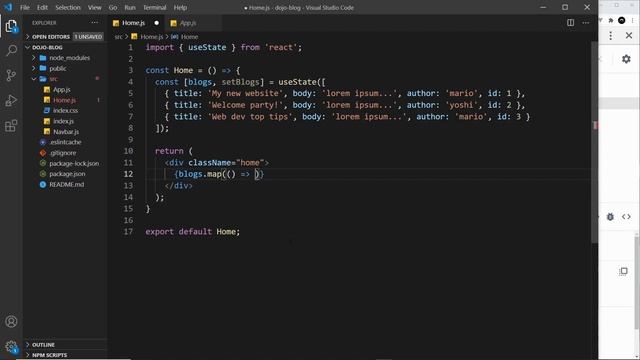The image size is (640, 360).
Task: Expand the Open Editors section
Action: coord(51,37)
